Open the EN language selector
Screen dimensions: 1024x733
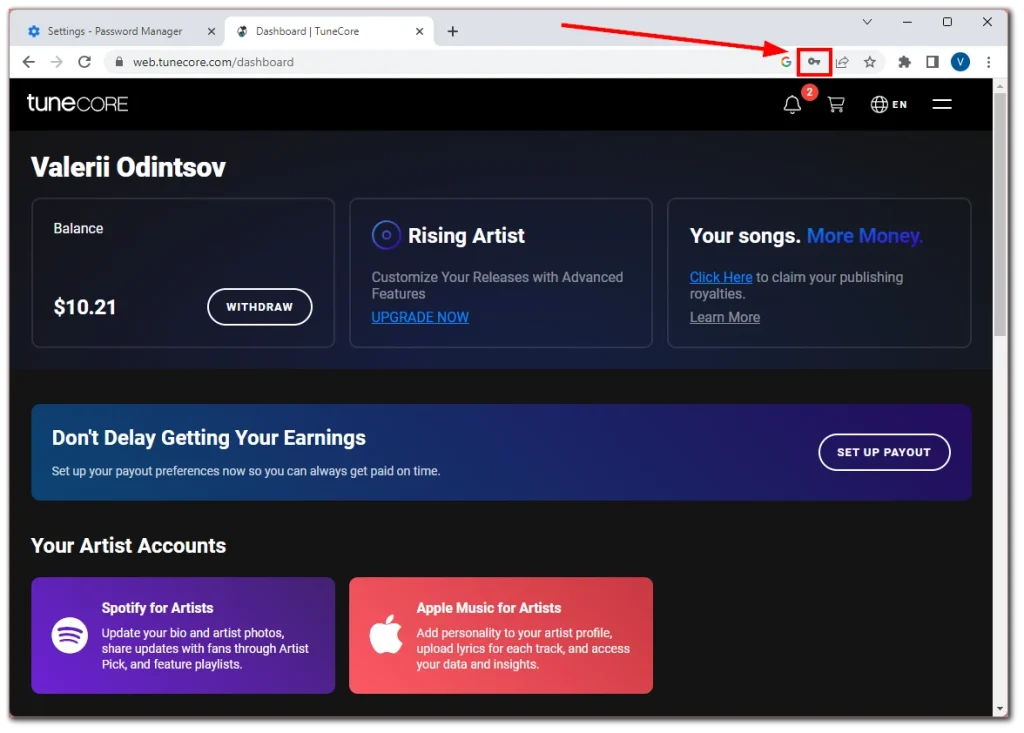coord(889,105)
